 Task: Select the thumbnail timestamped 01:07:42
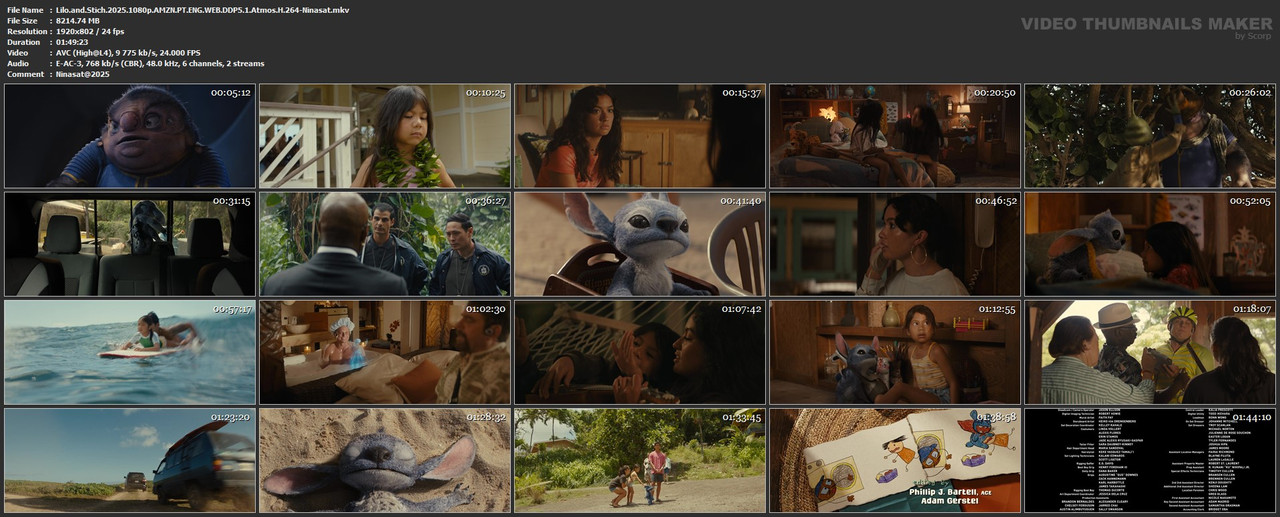click(640, 352)
